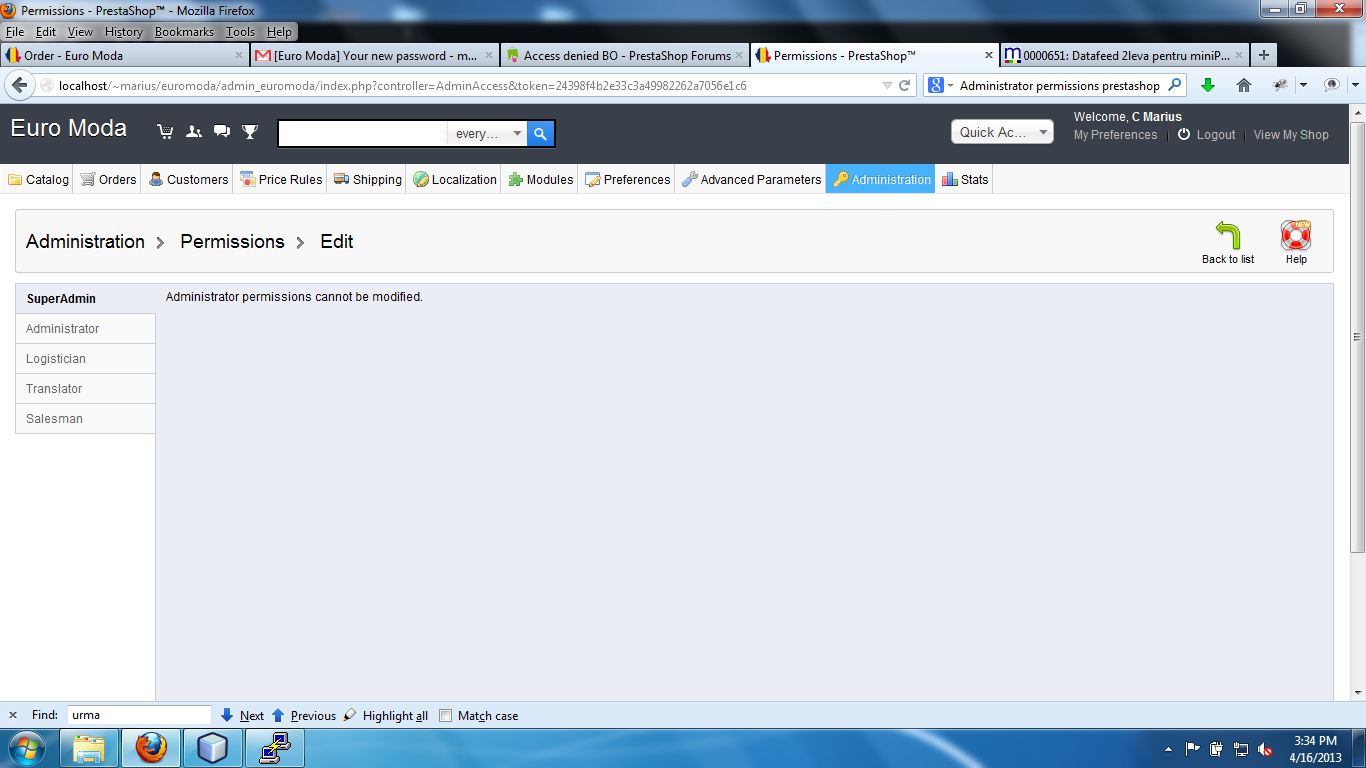Select the Salesman profile
1366x768 pixels.
point(85,419)
